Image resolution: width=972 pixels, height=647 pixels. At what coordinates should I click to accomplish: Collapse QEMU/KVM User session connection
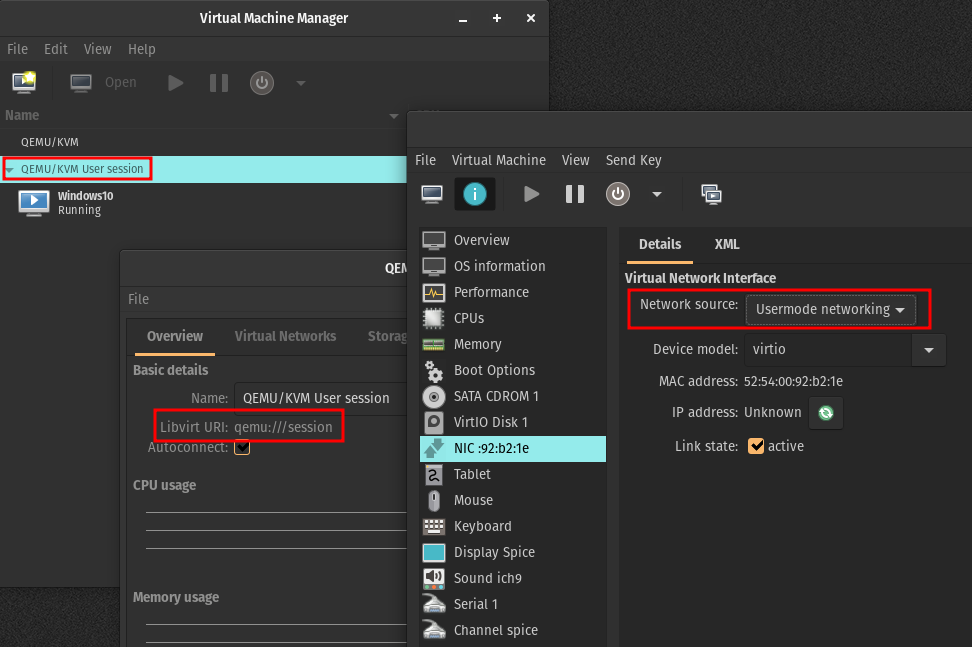[9, 169]
